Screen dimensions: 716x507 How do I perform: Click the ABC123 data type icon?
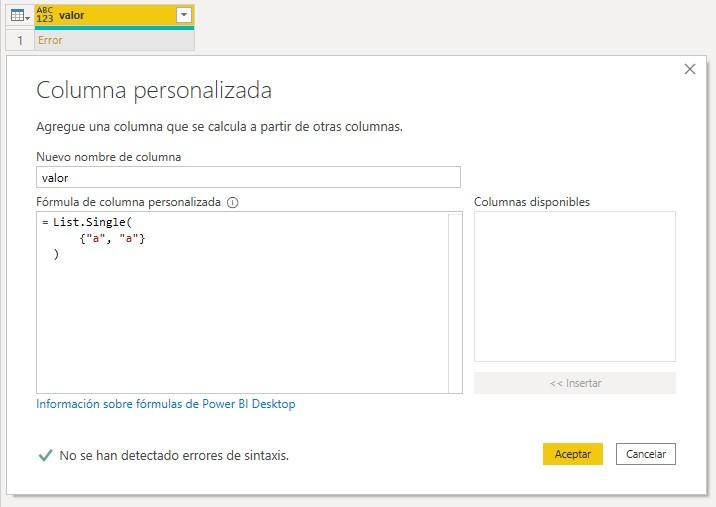tap(45, 16)
